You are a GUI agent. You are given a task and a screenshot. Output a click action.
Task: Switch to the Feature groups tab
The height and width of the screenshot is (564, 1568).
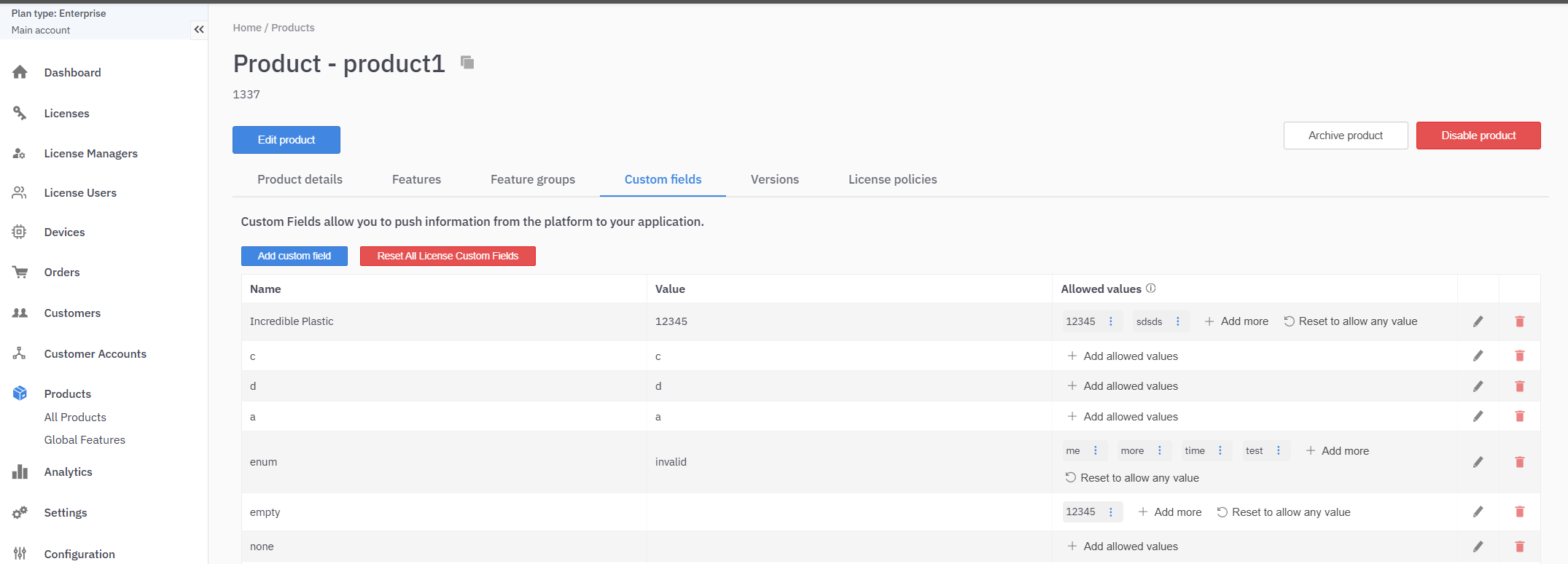pyautogui.click(x=532, y=179)
